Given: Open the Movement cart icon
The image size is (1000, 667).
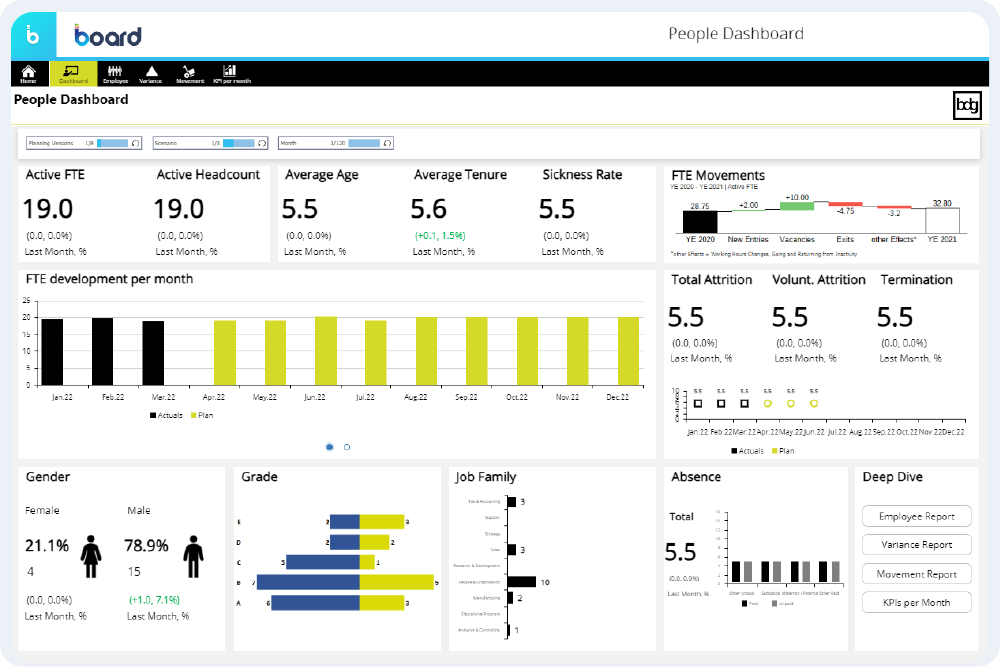Looking at the screenshot, I should [x=189, y=73].
